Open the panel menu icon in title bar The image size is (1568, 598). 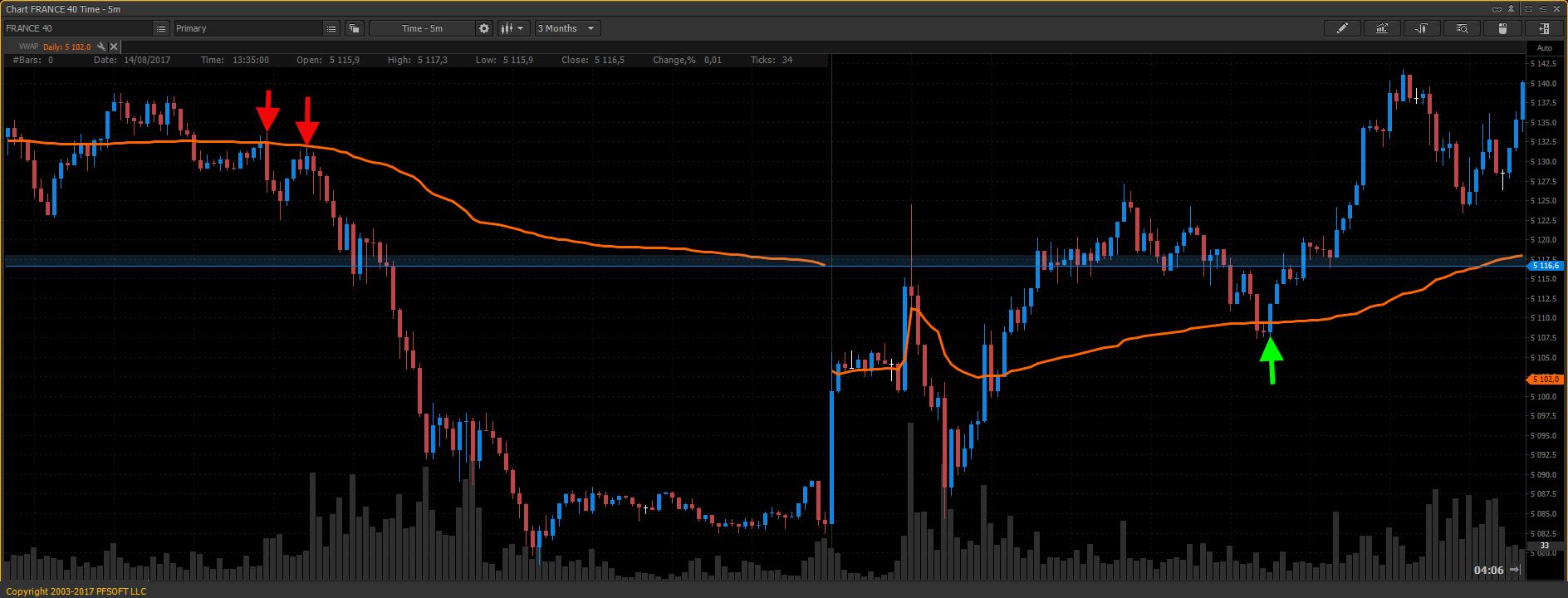click(x=1544, y=8)
